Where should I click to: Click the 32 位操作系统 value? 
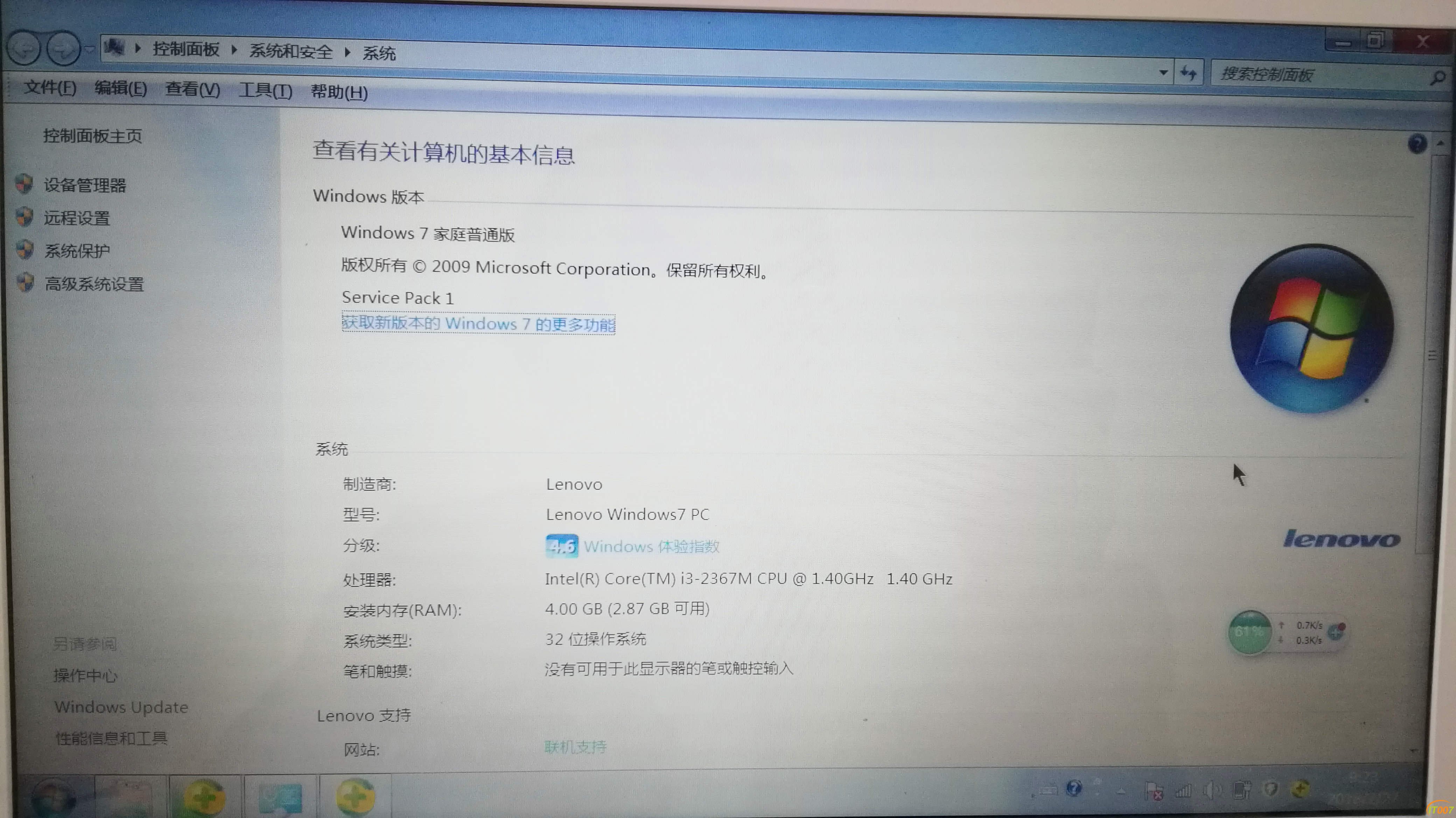click(x=596, y=639)
